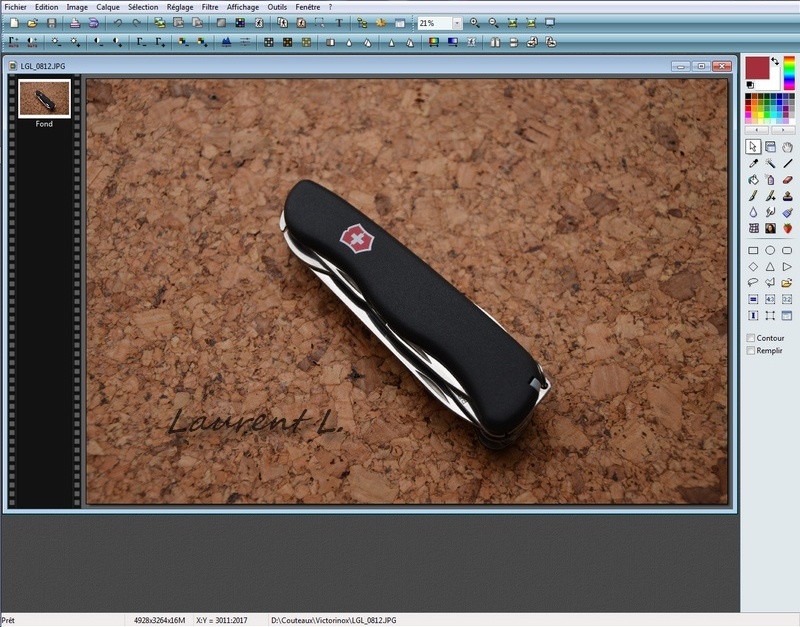Click the brightness minus sun icon
The height and width of the screenshot is (627, 800).
(x=56, y=42)
